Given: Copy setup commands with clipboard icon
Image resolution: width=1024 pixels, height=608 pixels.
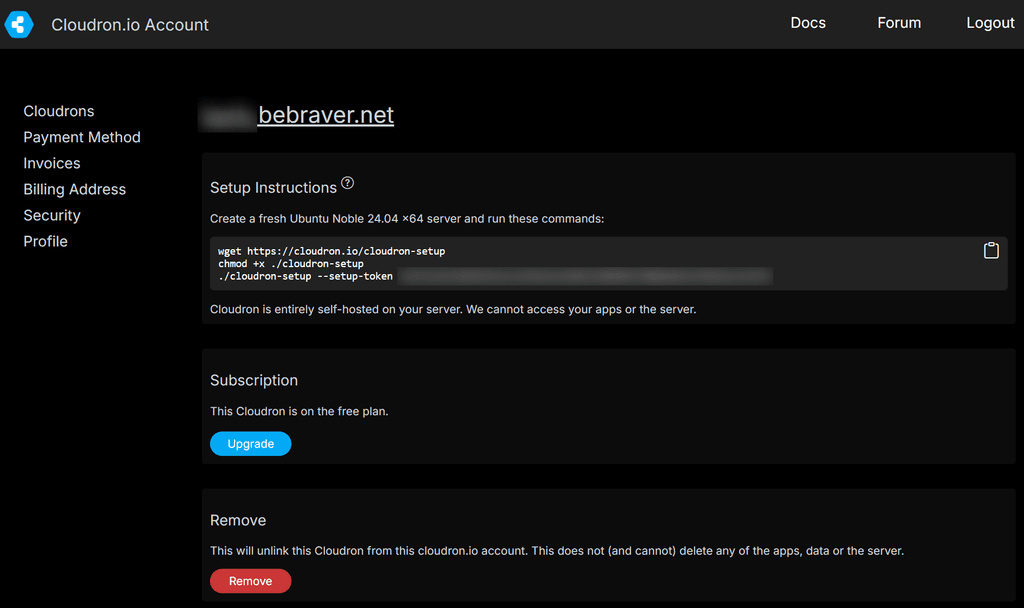Looking at the screenshot, I should (x=990, y=251).
